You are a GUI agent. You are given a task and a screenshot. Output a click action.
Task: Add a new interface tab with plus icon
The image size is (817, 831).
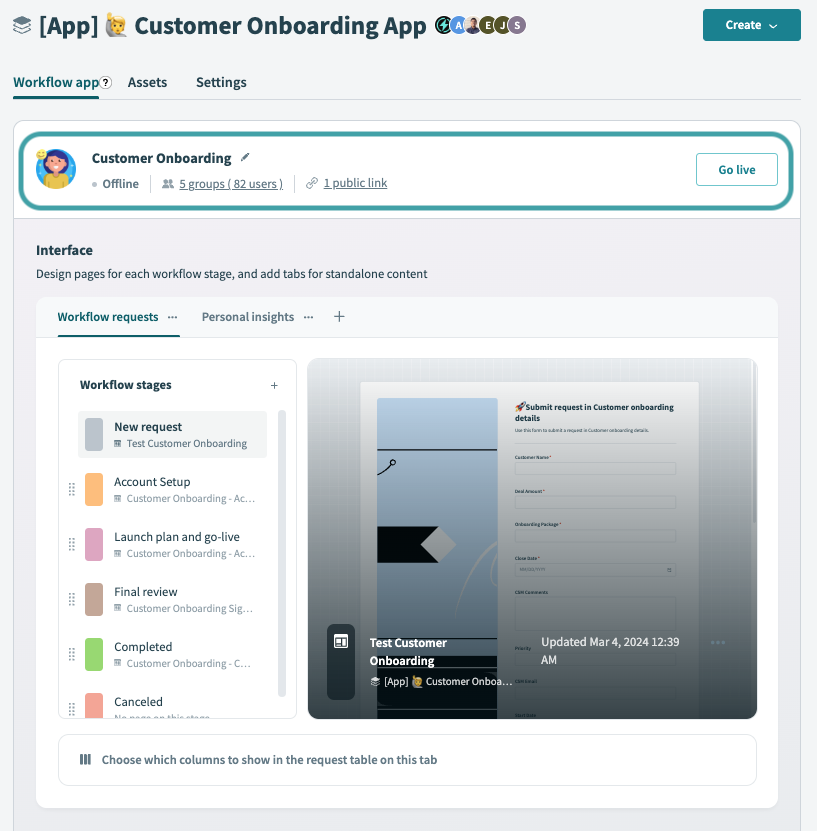point(339,316)
